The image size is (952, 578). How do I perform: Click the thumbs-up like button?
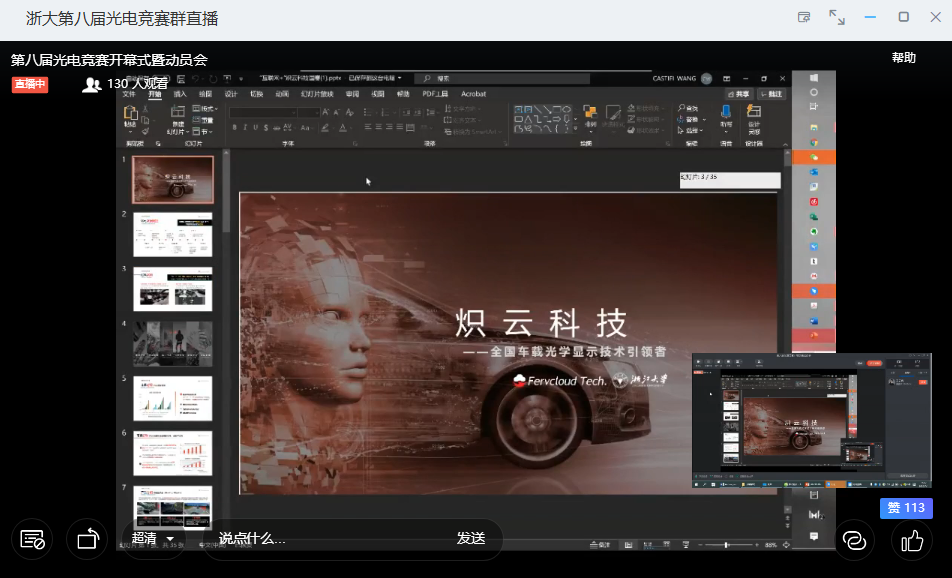tap(912, 540)
